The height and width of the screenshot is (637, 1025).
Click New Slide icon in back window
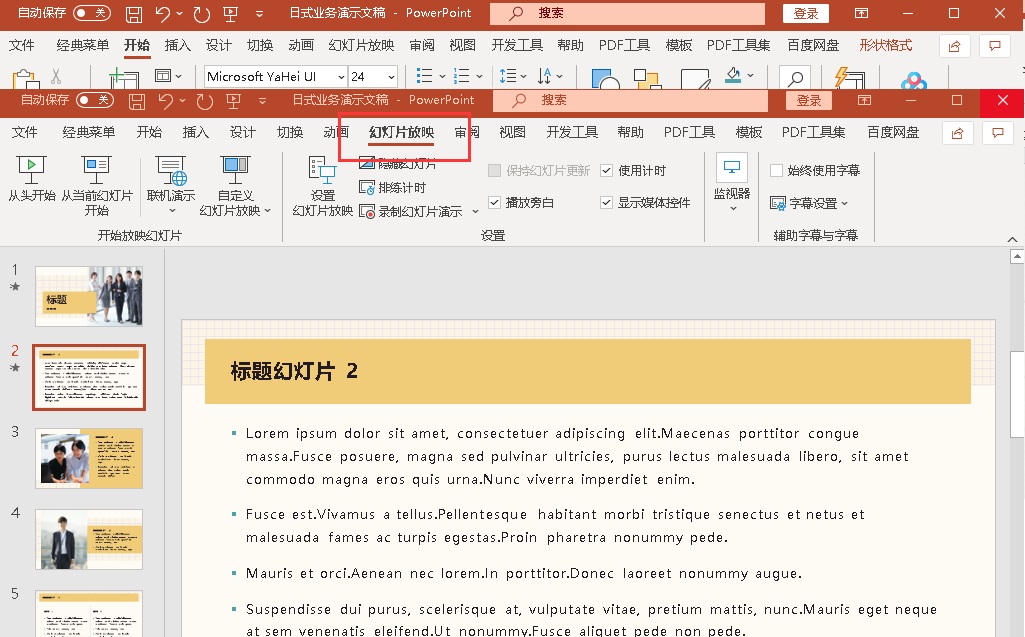point(124,78)
